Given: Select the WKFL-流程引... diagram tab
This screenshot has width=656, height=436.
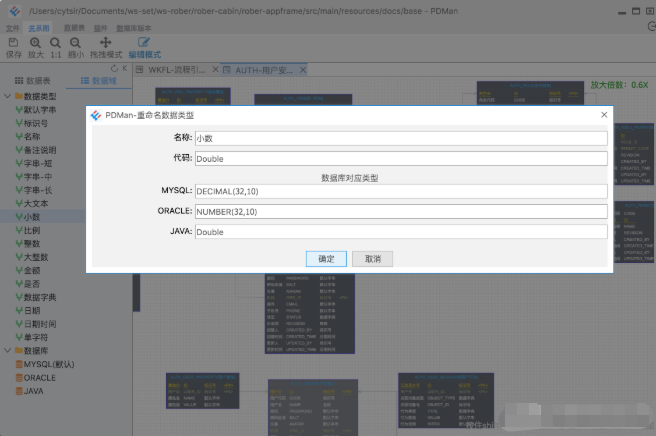Looking at the screenshot, I should point(172,70).
